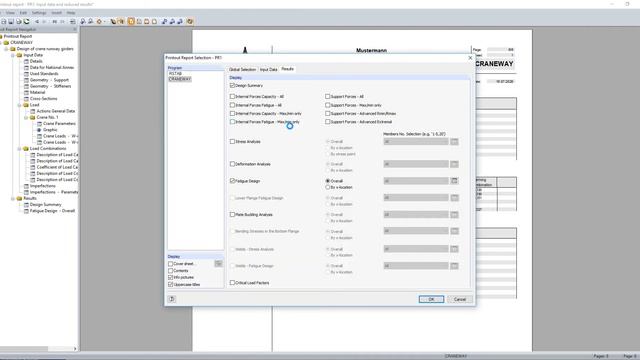Select Material in the navigator tree
This screenshot has height=360, width=640.
click(x=38, y=93)
